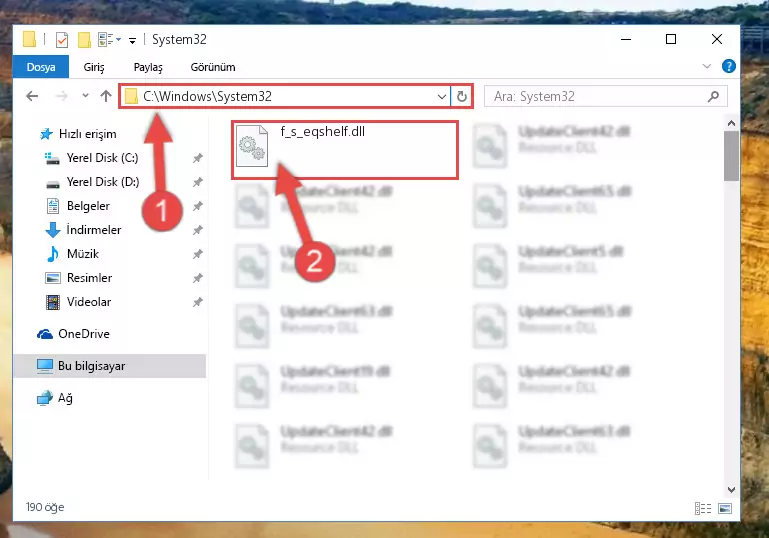Click the pin icon next to Videolar
Viewport: 769px width, 538px height.
pos(198,302)
